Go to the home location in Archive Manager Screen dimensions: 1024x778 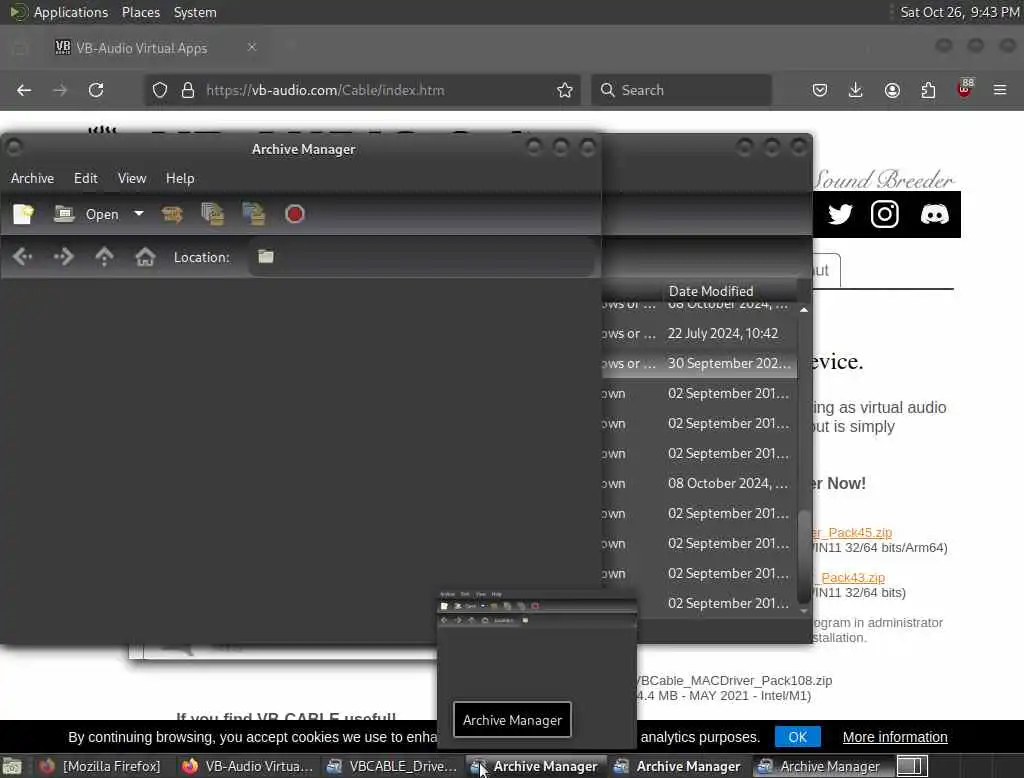(x=145, y=257)
